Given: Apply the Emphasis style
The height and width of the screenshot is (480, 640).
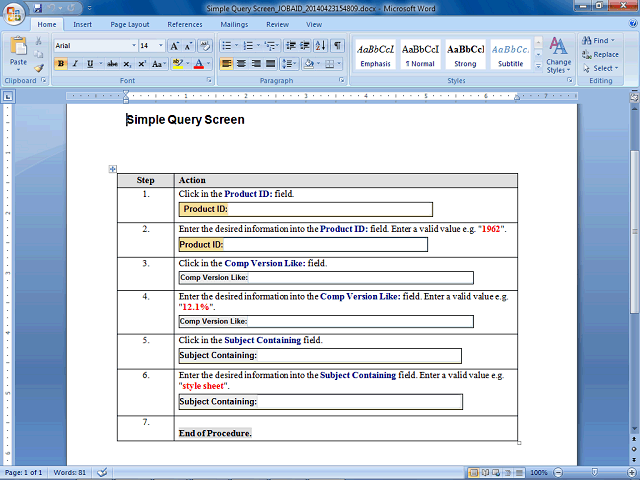Looking at the screenshot, I should pyautogui.click(x=376, y=55).
